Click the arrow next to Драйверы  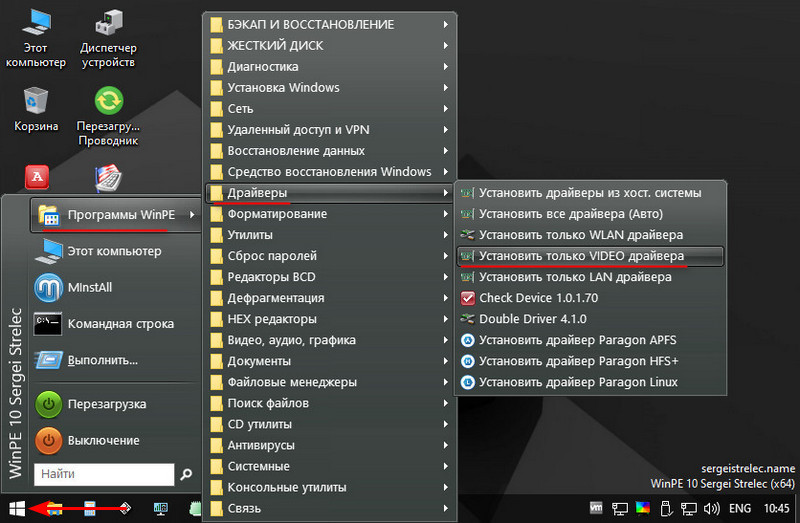445,193
